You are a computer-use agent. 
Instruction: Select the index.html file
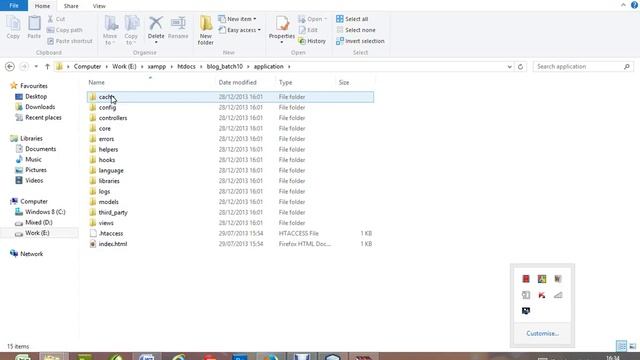[230, 244]
